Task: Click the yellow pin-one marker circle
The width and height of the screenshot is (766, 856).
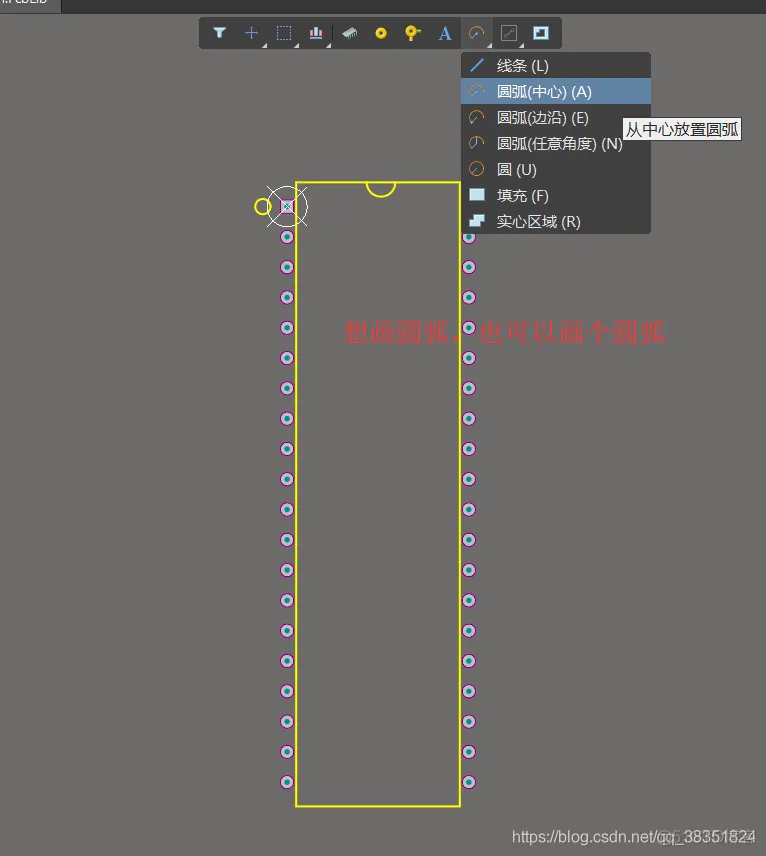Action: [x=263, y=206]
